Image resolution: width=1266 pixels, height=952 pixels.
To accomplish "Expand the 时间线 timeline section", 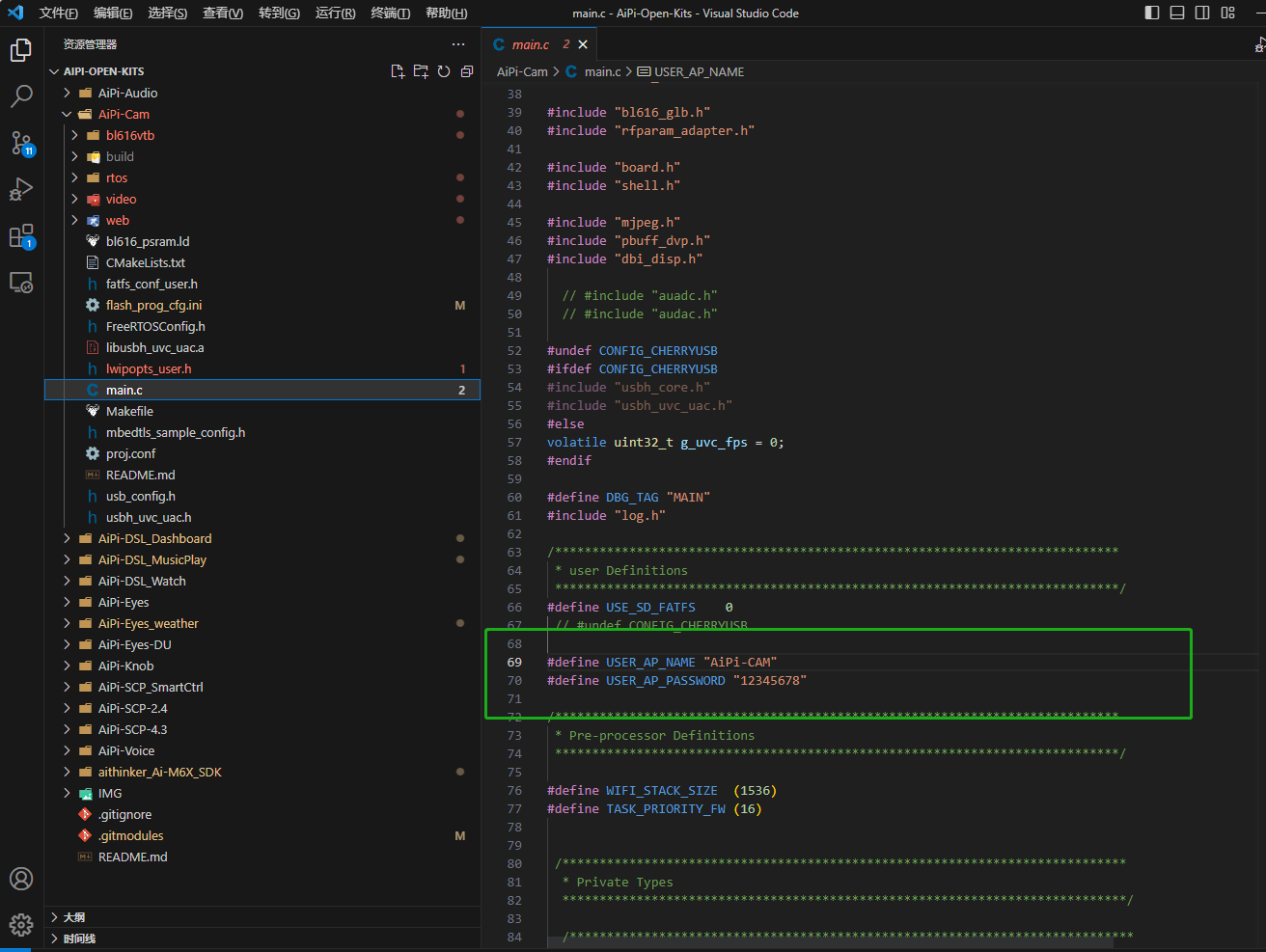I will [x=262, y=938].
